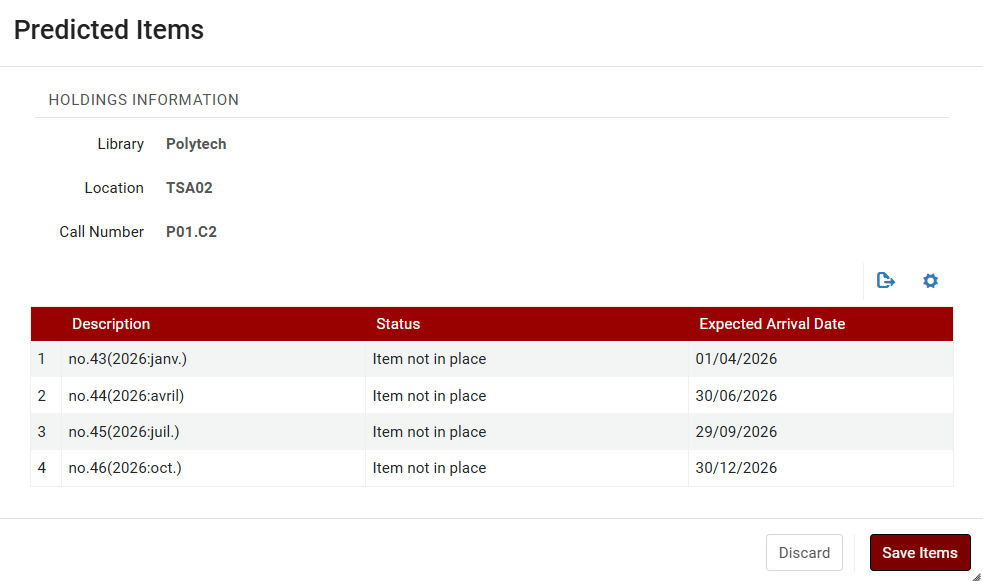Click the Status column header

tap(398, 324)
